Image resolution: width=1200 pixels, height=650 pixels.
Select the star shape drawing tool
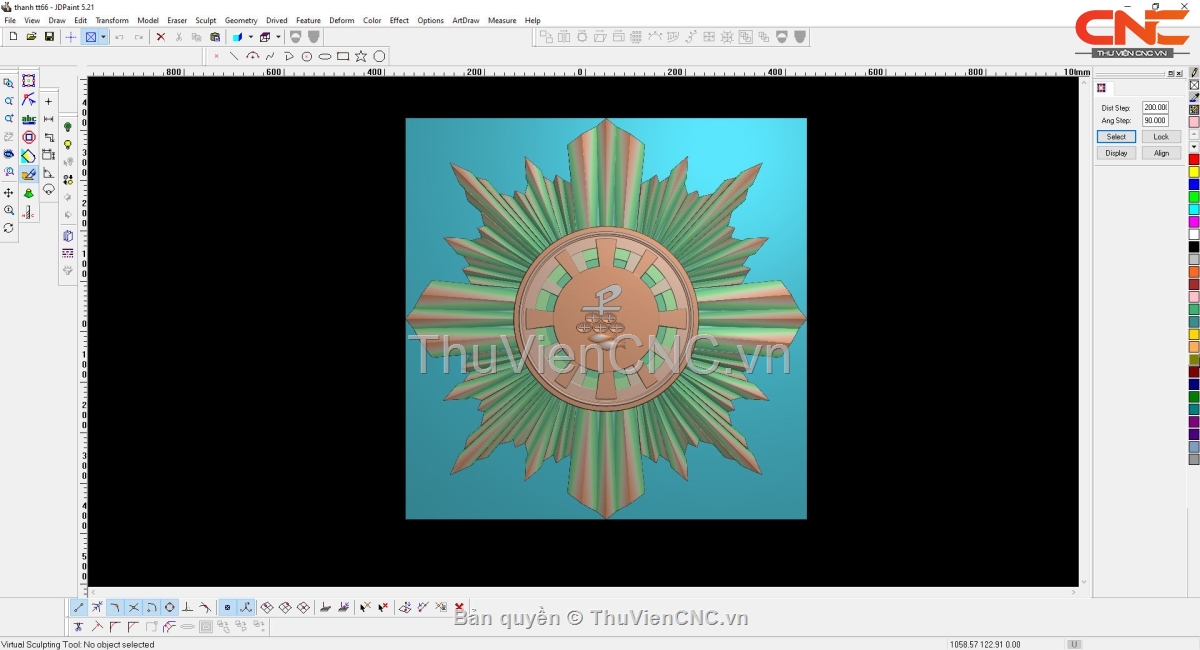(x=361, y=56)
